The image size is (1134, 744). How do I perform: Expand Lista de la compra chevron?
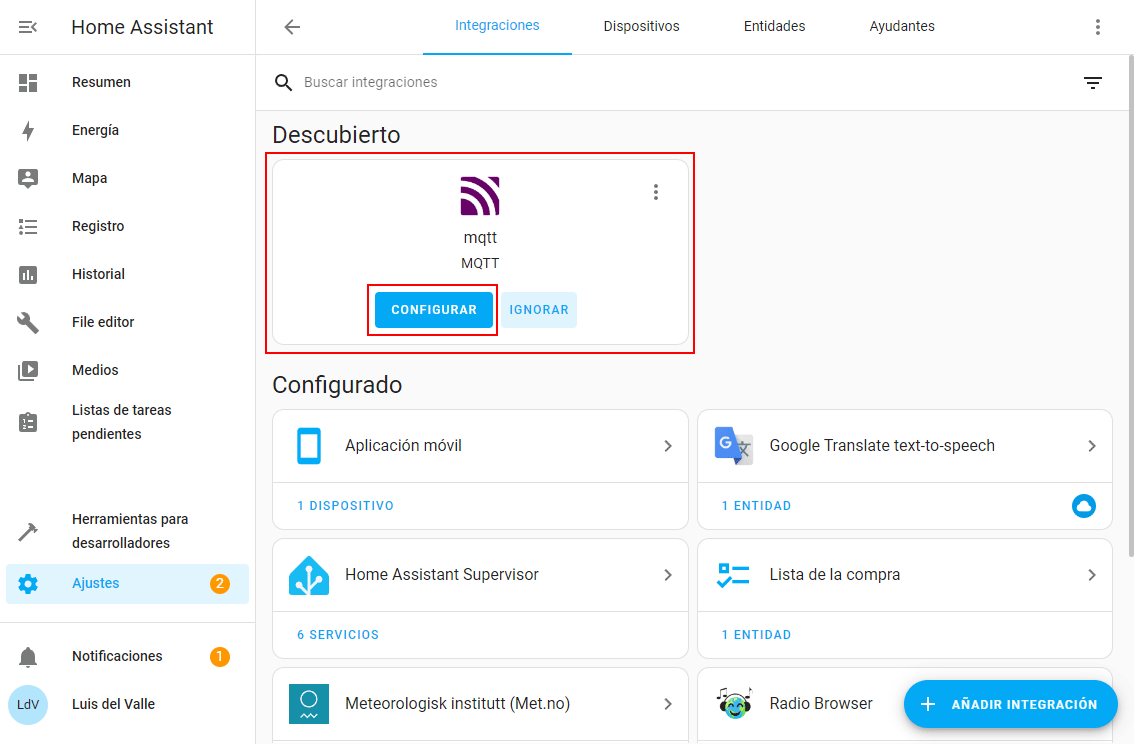click(1092, 575)
